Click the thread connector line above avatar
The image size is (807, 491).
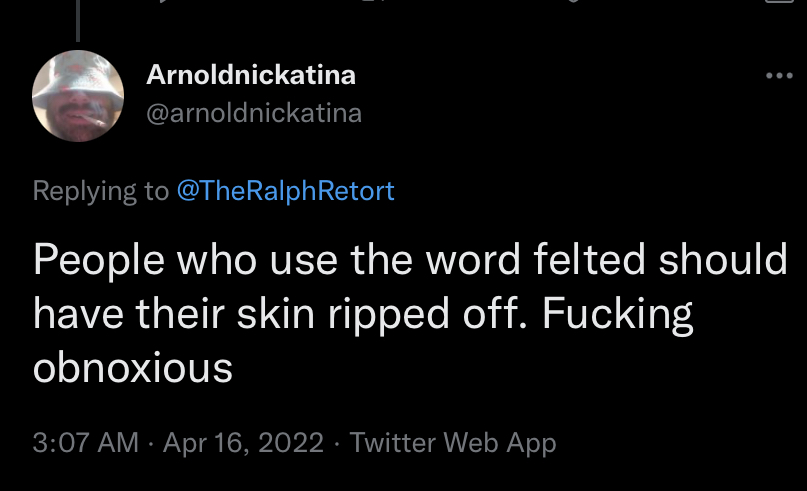click(78, 21)
